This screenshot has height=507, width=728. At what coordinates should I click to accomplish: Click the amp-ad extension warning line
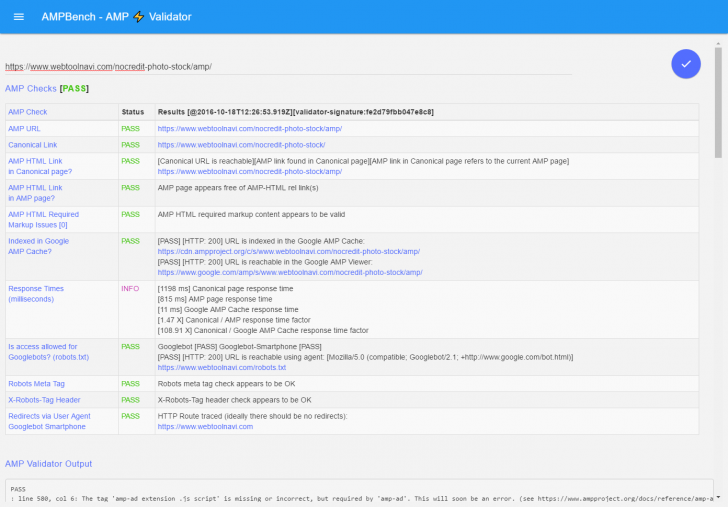[362, 499]
